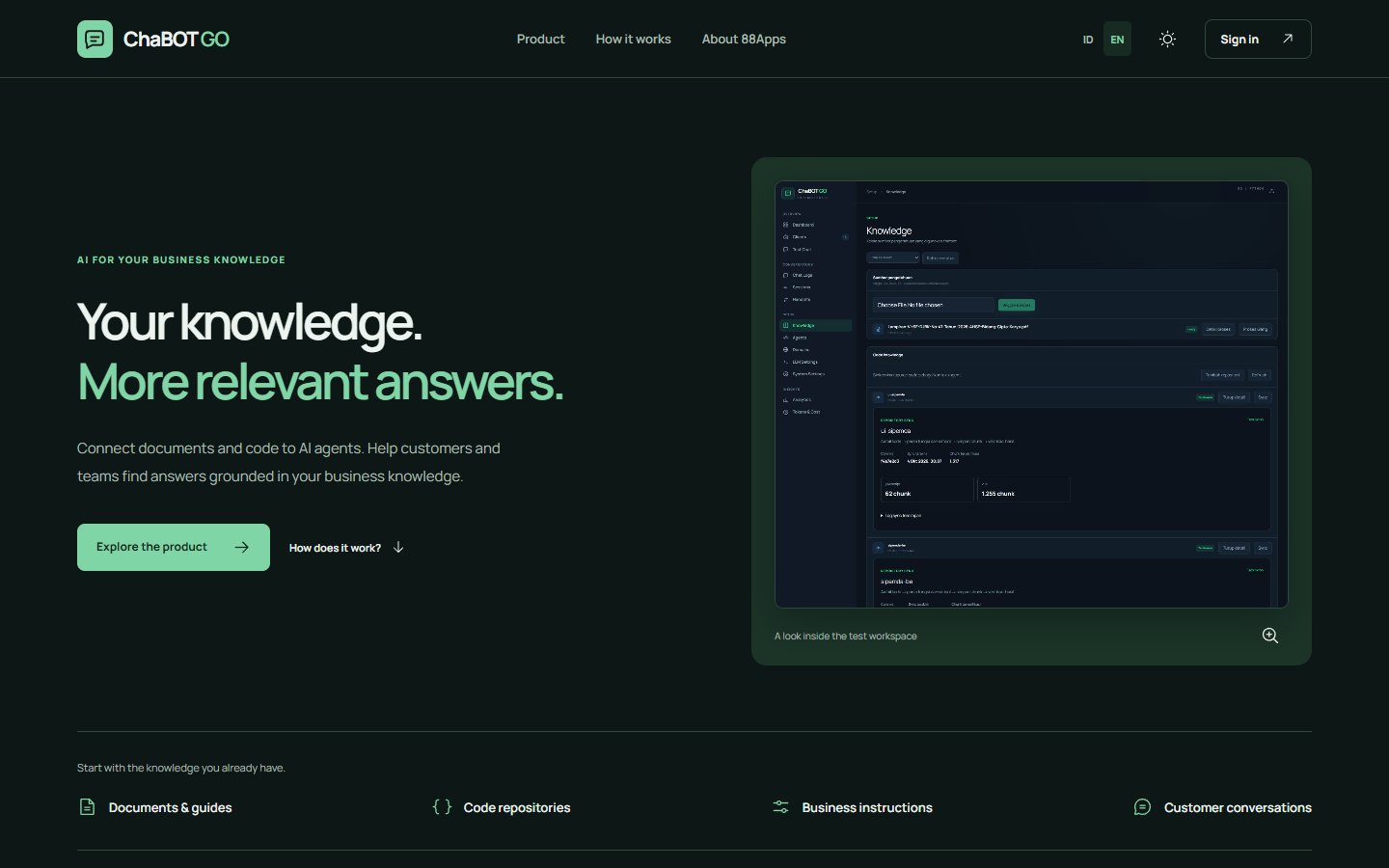This screenshot has height=868, width=1389.
Task: Click the down arrow beside How does it work
Action: point(398,547)
